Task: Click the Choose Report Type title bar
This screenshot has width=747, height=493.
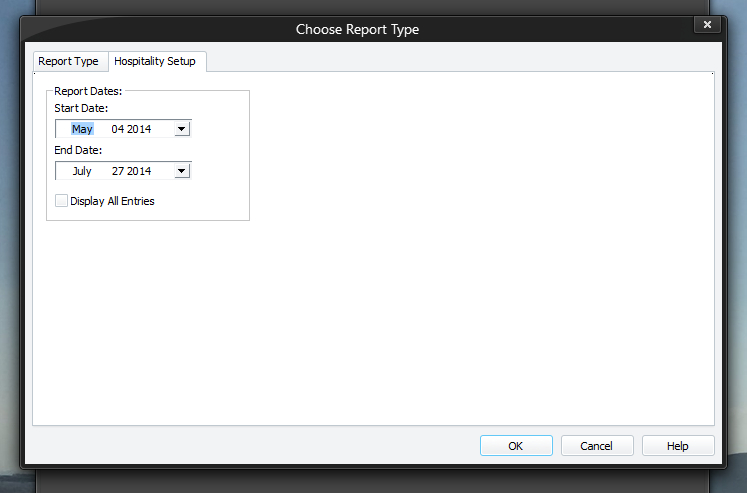Action: tap(357, 29)
